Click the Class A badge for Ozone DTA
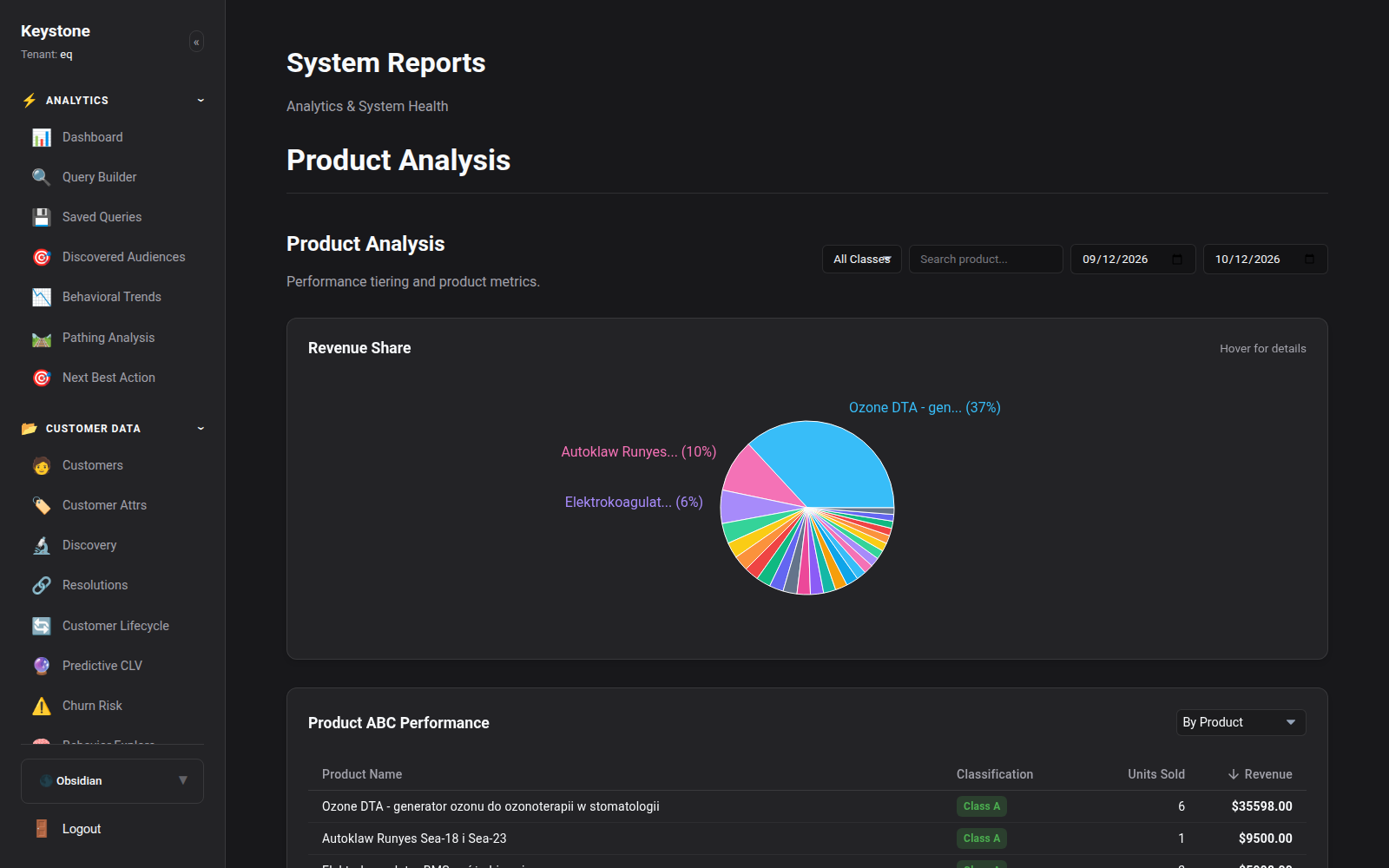Image resolution: width=1389 pixels, height=868 pixels. [x=982, y=806]
